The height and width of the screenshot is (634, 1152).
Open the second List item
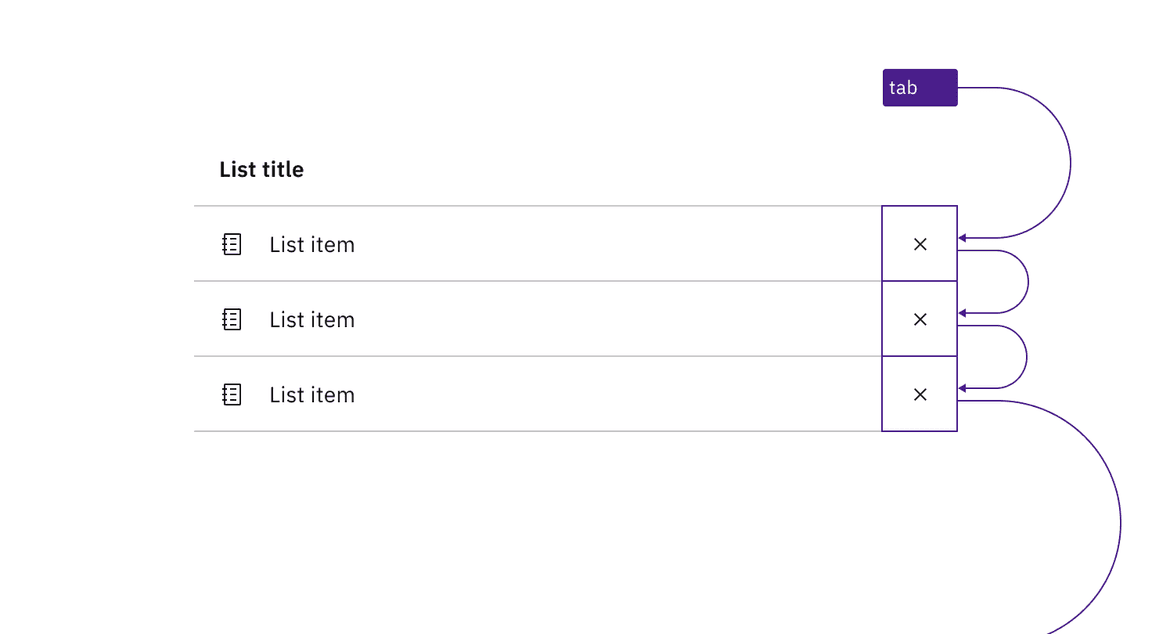[311, 319]
